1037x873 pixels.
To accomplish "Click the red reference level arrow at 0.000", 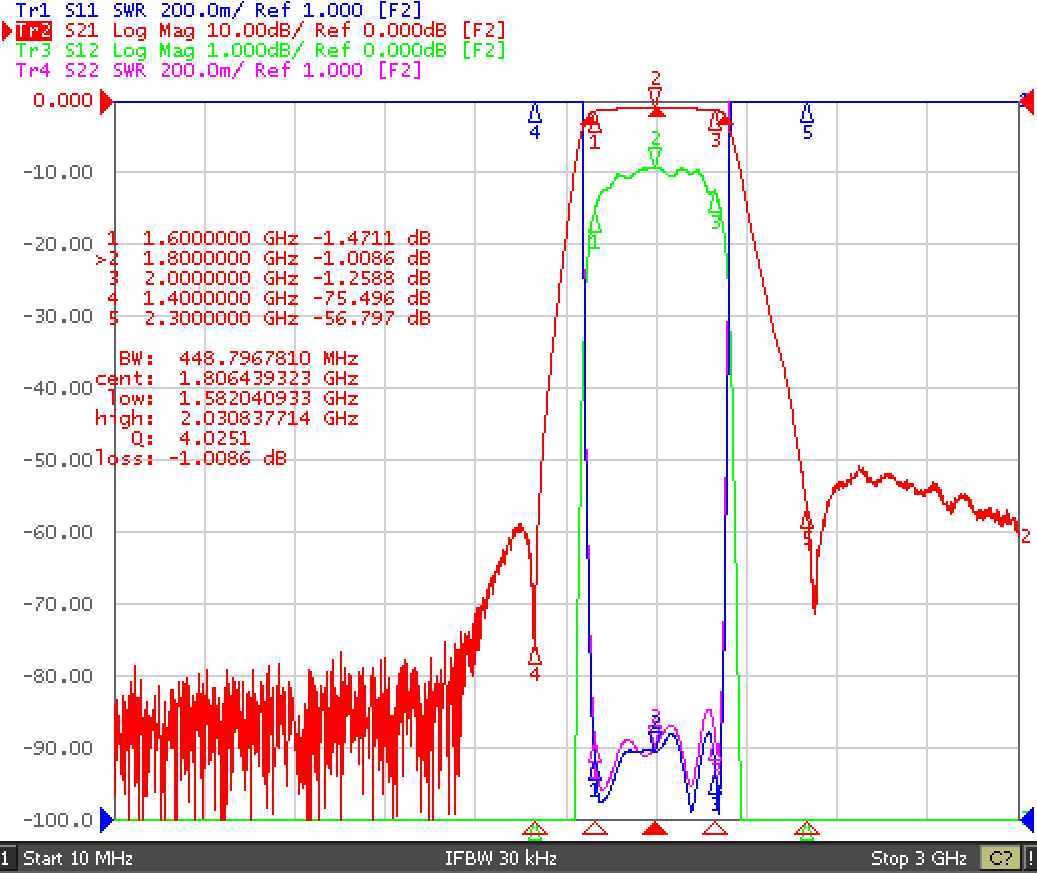I will 106,102.
